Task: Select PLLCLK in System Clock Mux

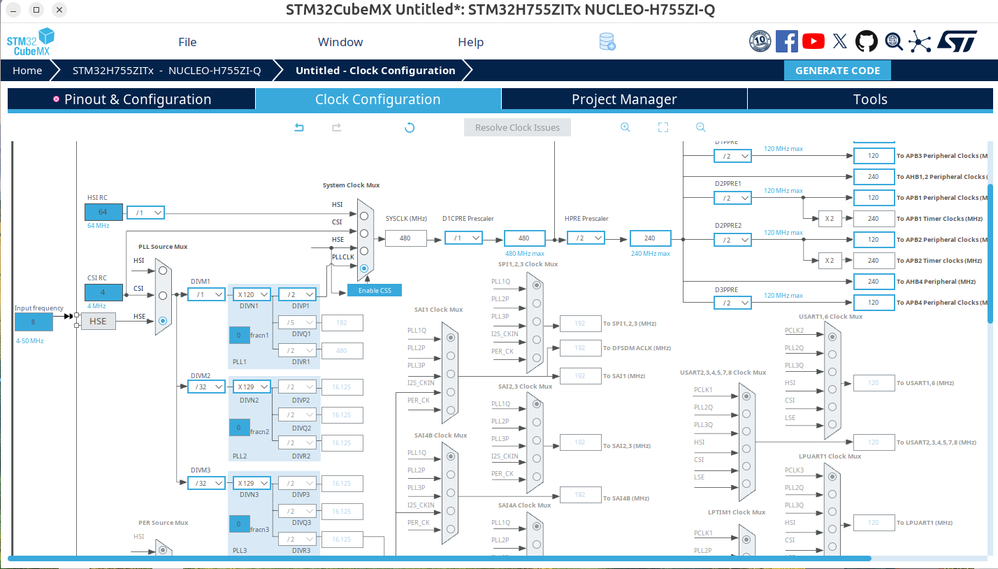Action: (x=364, y=269)
